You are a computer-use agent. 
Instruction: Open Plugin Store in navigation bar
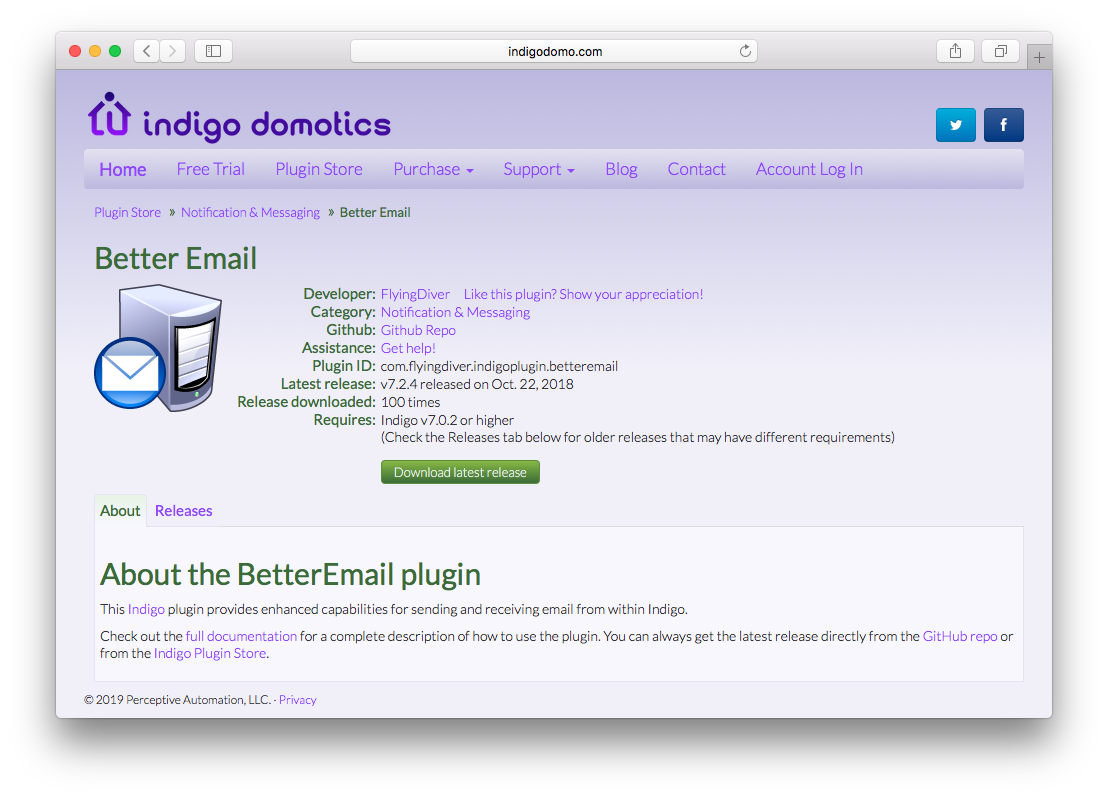tap(319, 170)
